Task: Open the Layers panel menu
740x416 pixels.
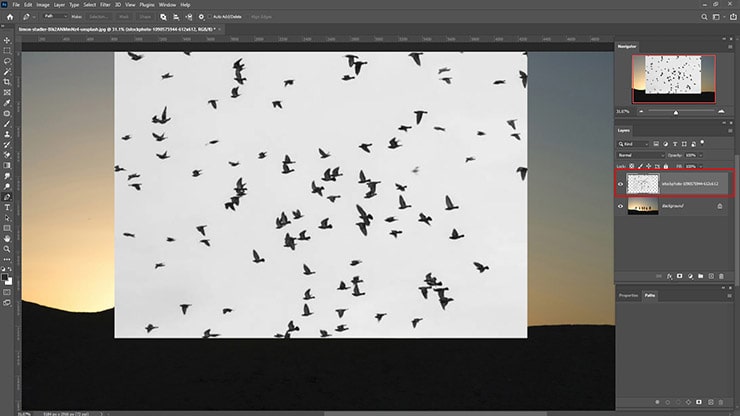Action: [730, 130]
